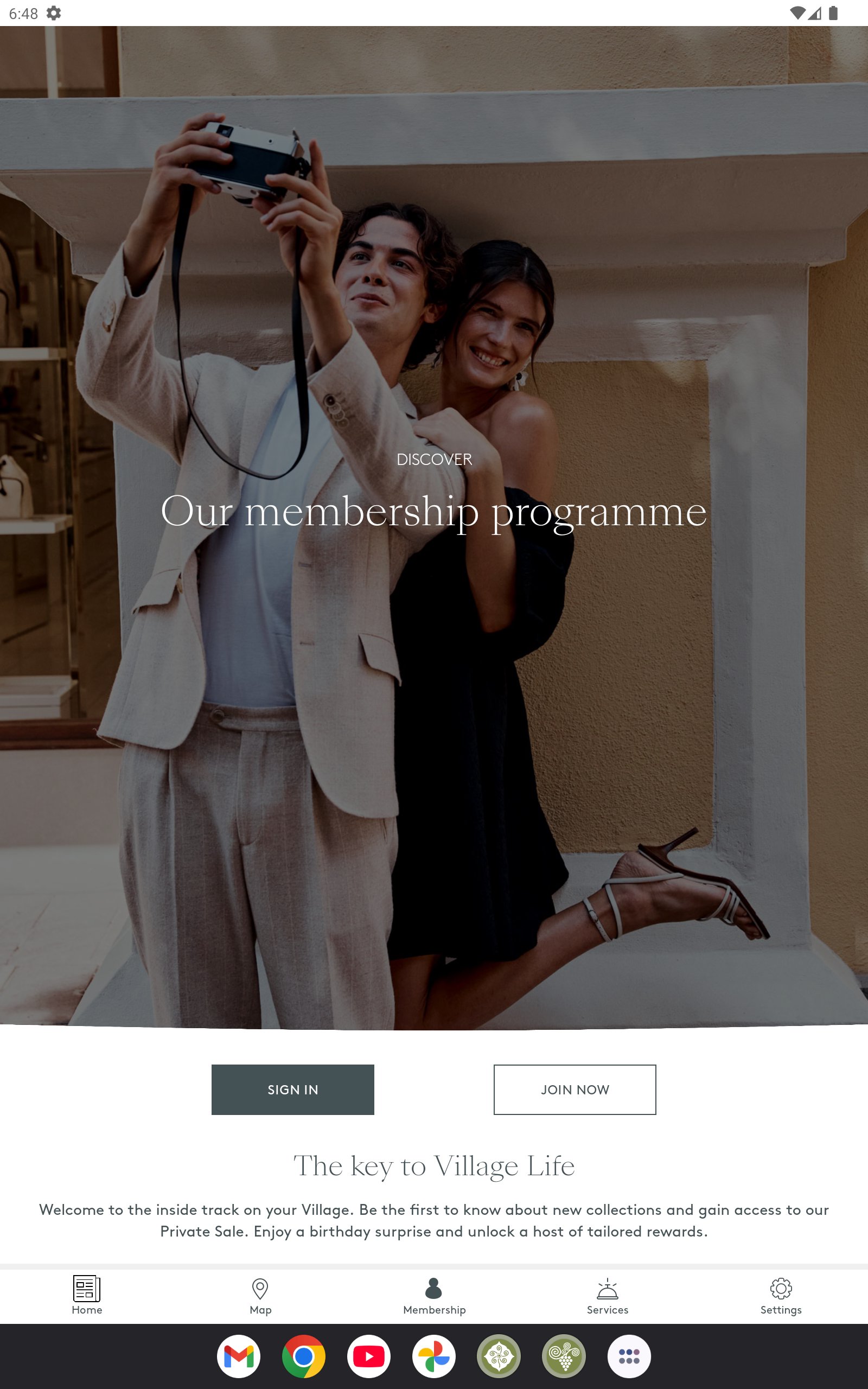Tap the JOIN NOW button
Screen dimensions: 868x1389
coord(575,1089)
